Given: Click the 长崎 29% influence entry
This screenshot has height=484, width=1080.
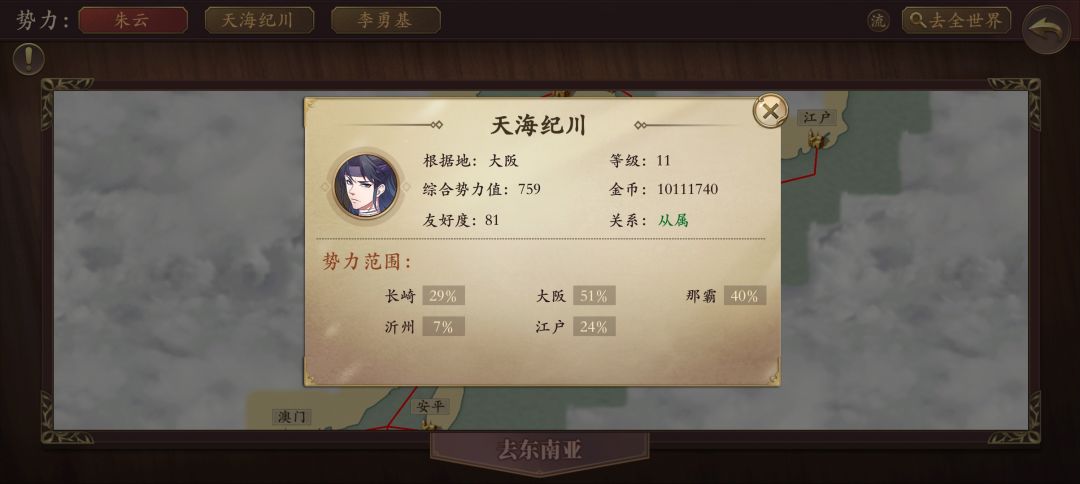Looking at the screenshot, I should click(x=424, y=296).
